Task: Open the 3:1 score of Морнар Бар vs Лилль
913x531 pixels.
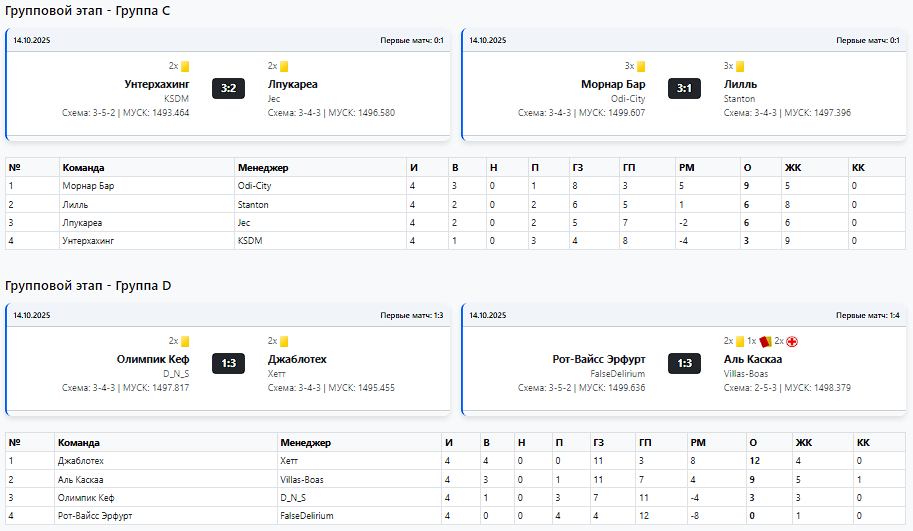Action: tap(684, 88)
